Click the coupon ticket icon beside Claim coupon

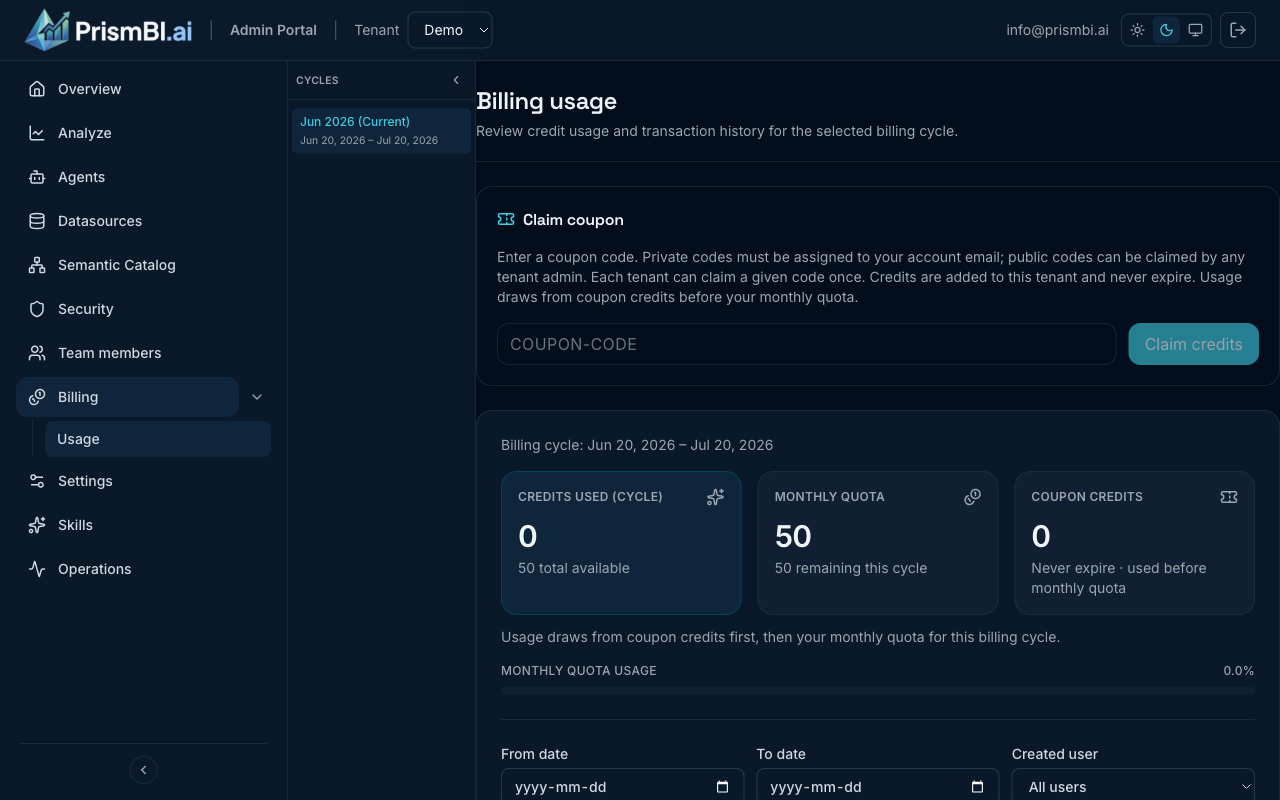(506, 219)
